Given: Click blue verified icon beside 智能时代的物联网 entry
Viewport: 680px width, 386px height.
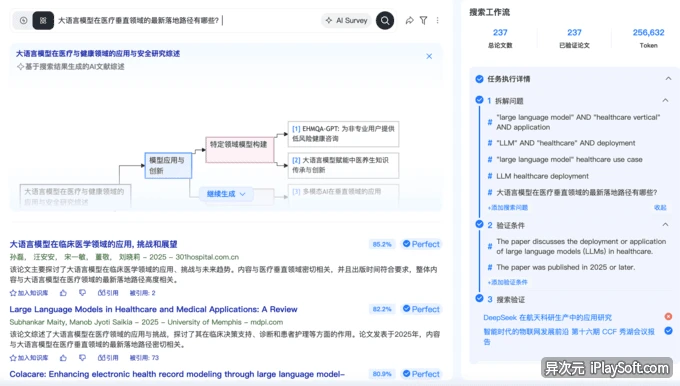Looking at the screenshot, I should [668, 331].
